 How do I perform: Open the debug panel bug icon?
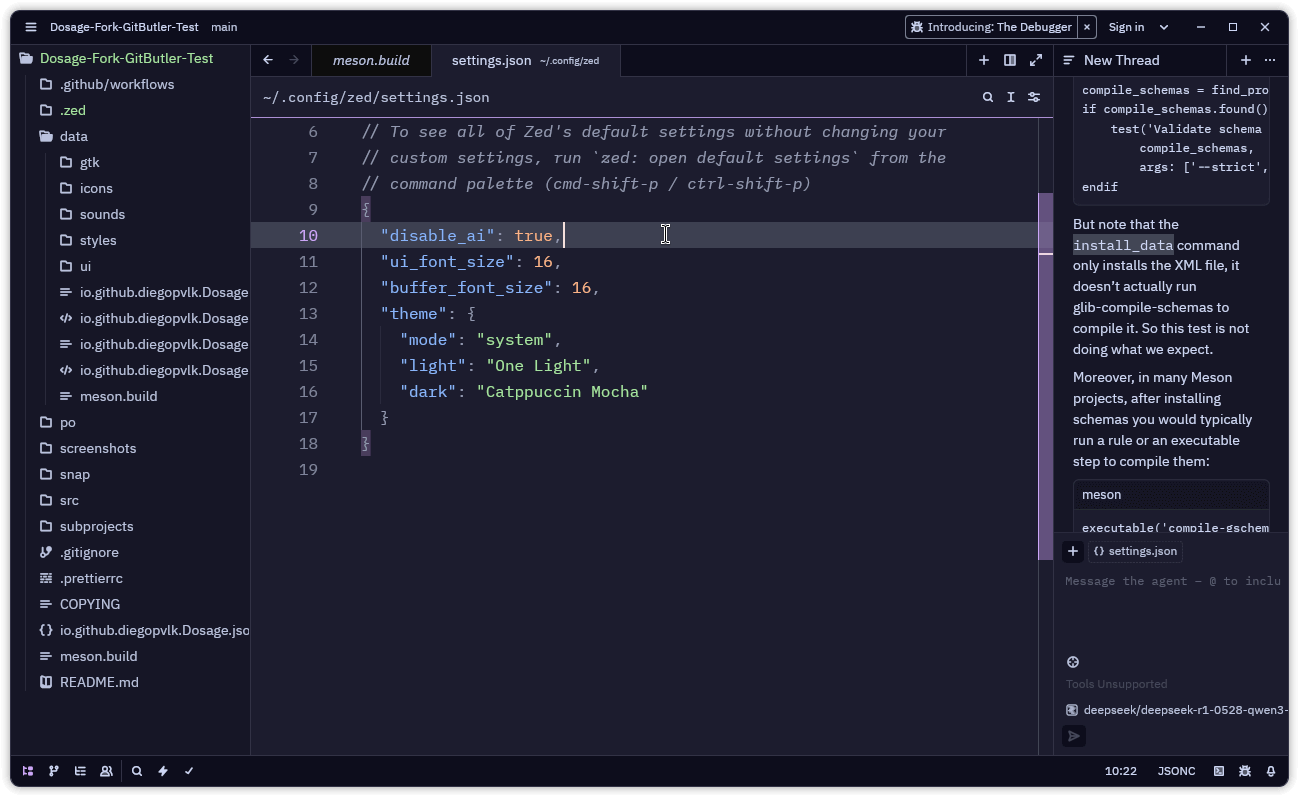[x=1245, y=771]
